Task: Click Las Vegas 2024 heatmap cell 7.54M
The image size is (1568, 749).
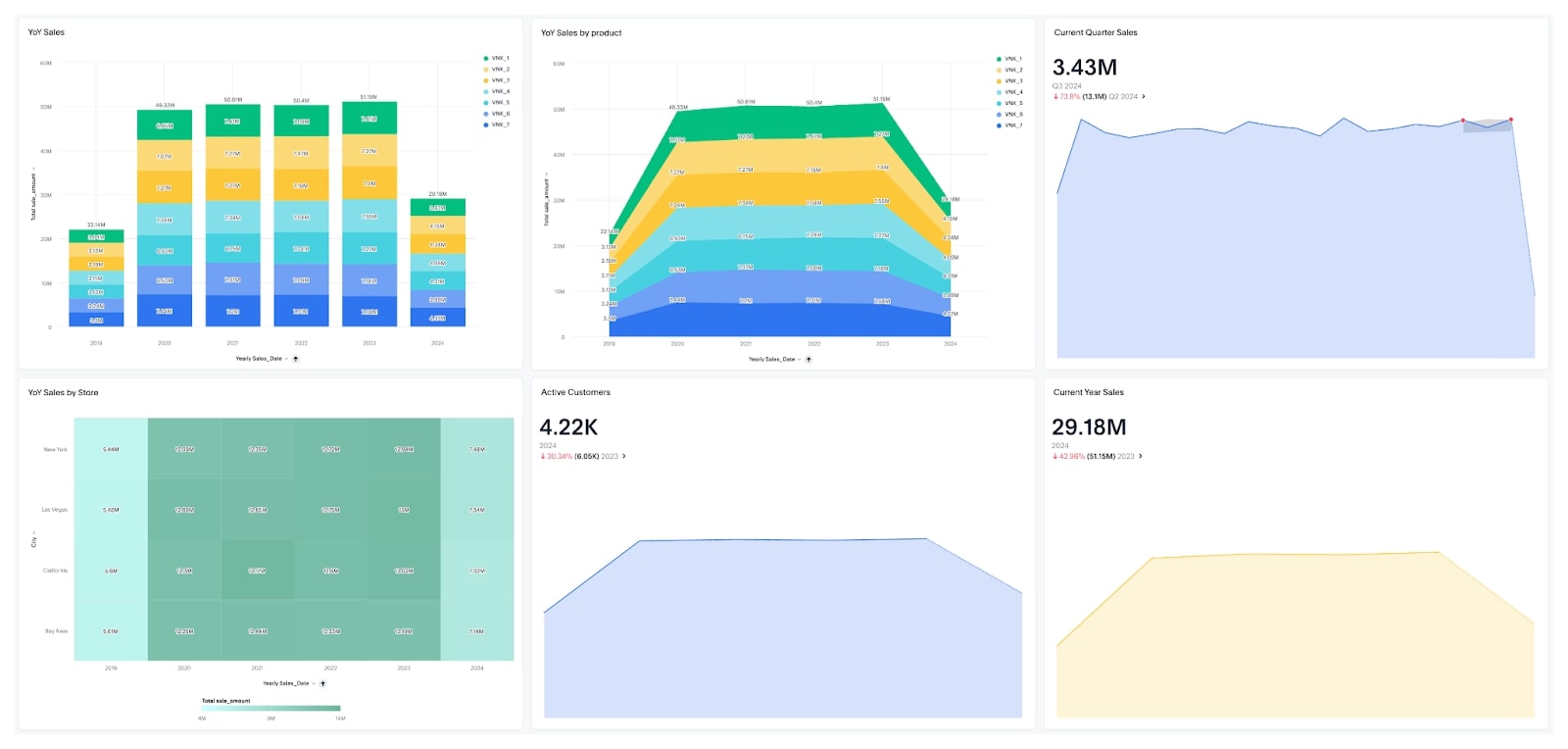Action: (477, 510)
